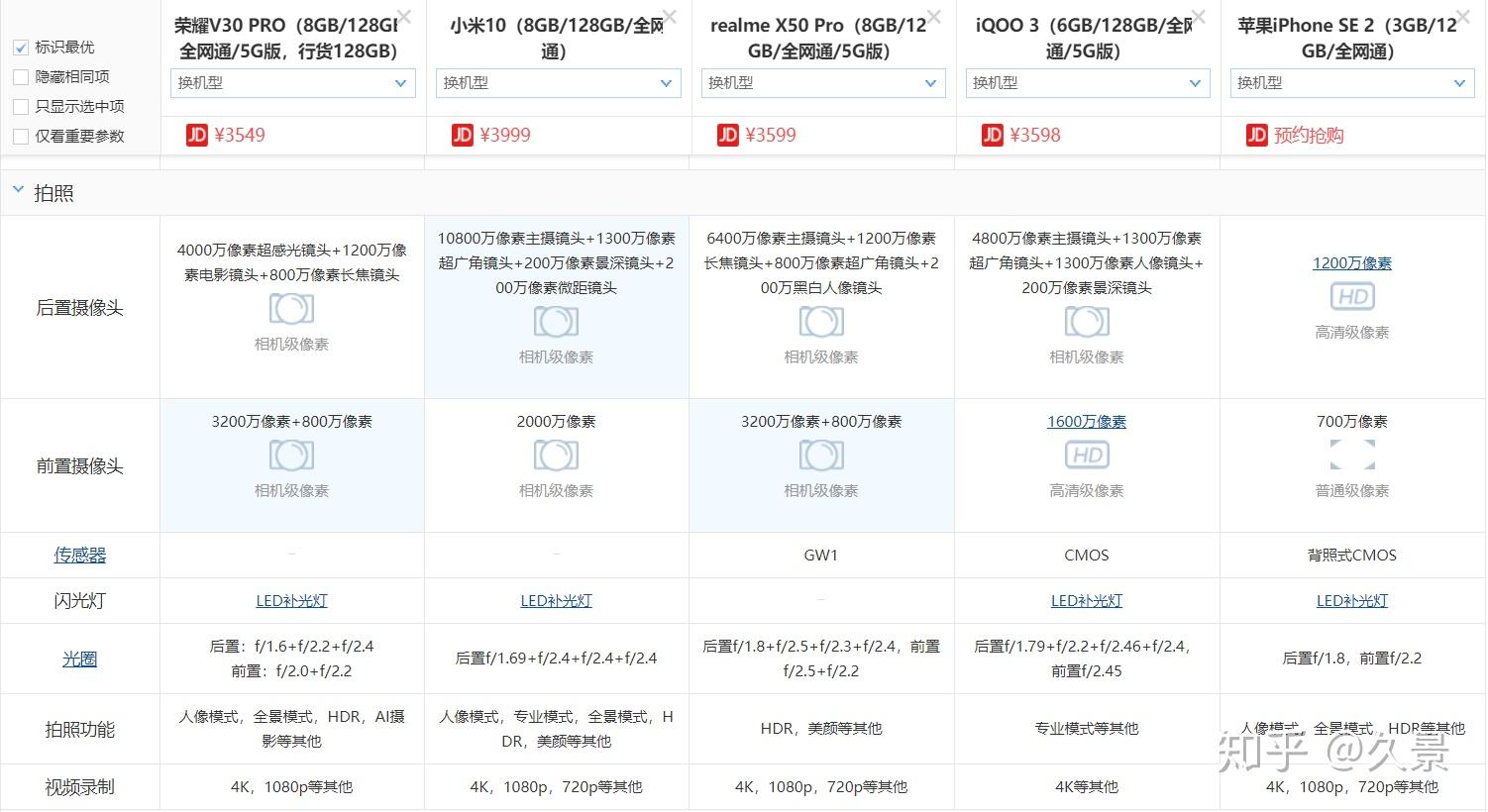Open 换机型 dropdown under 小米10
1488x812 pixels.
(x=559, y=83)
